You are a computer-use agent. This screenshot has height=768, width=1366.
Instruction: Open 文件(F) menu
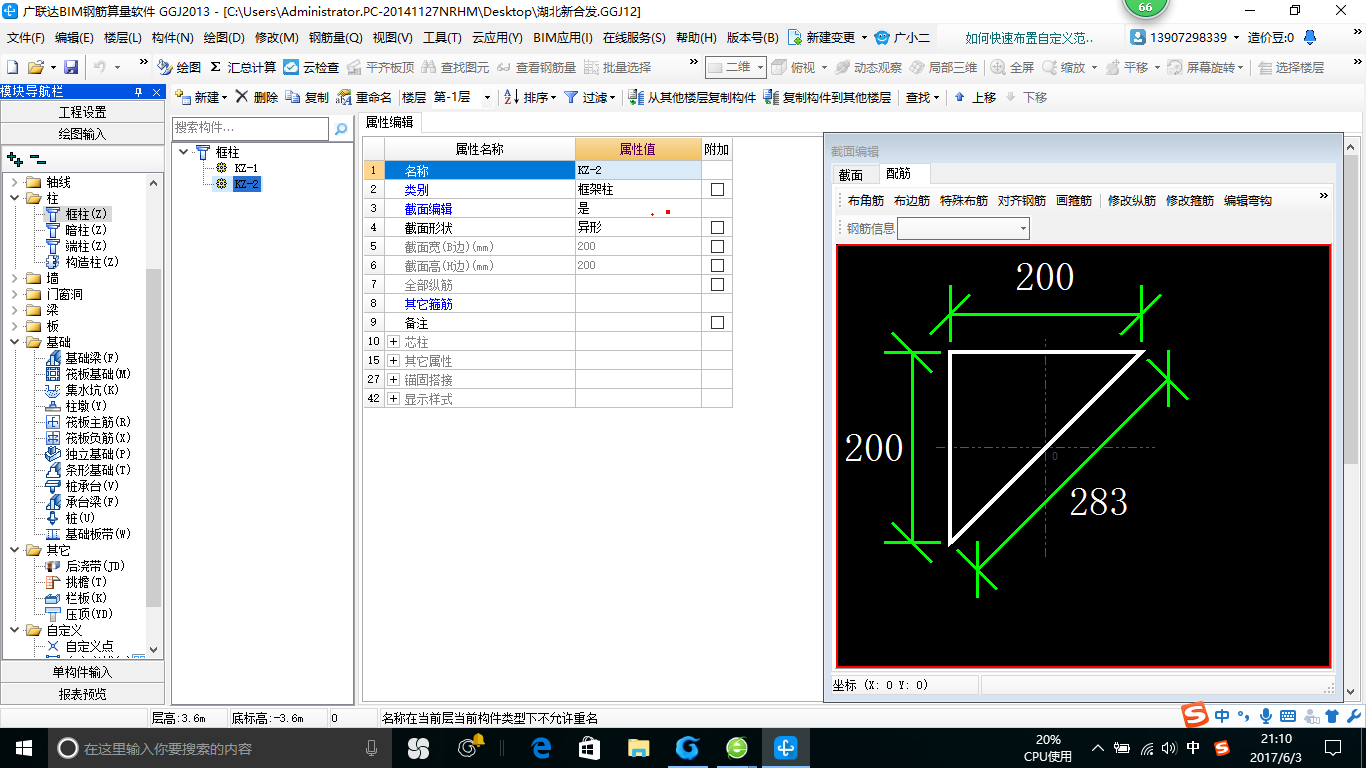pos(26,38)
